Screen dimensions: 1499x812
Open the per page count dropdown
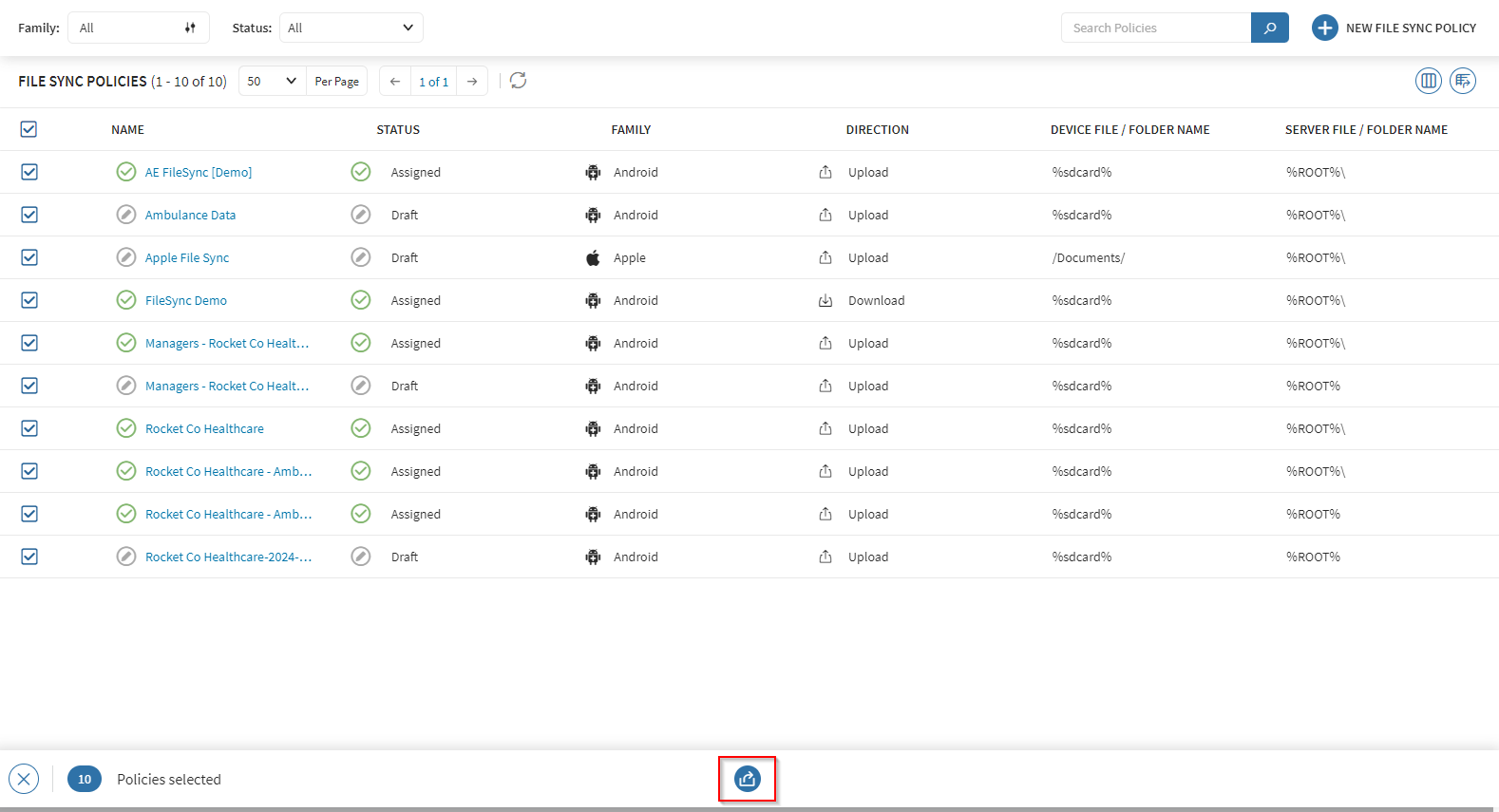(272, 81)
